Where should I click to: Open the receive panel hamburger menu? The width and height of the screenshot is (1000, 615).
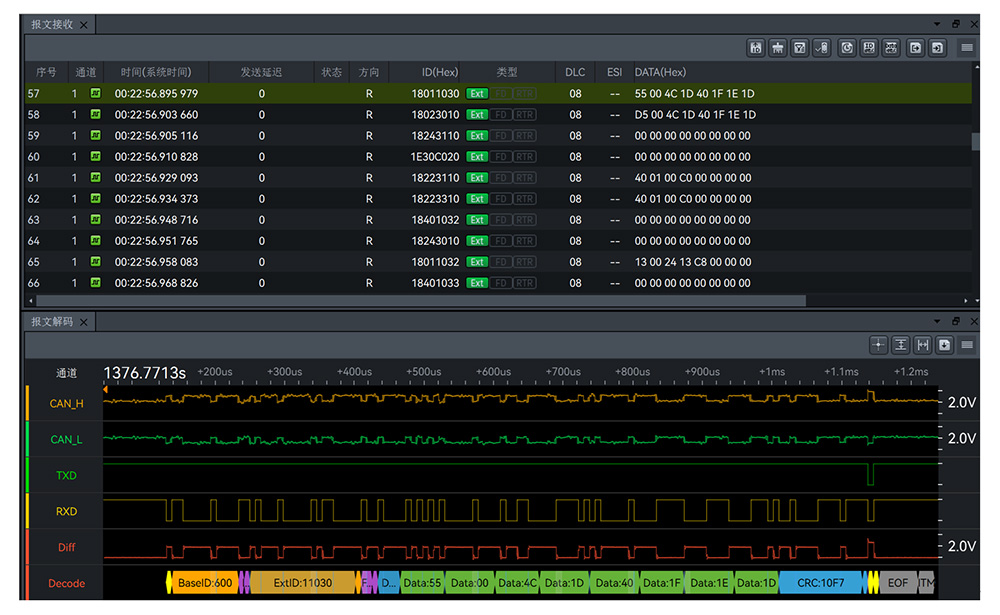967,48
